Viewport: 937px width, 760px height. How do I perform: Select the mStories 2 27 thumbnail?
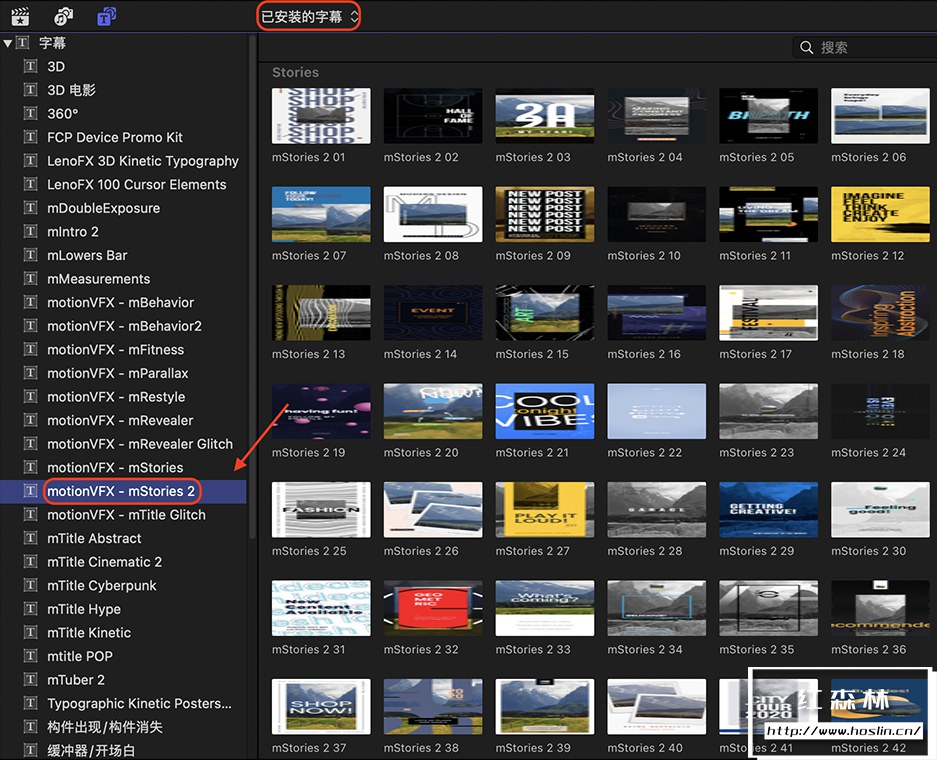click(x=544, y=510)
